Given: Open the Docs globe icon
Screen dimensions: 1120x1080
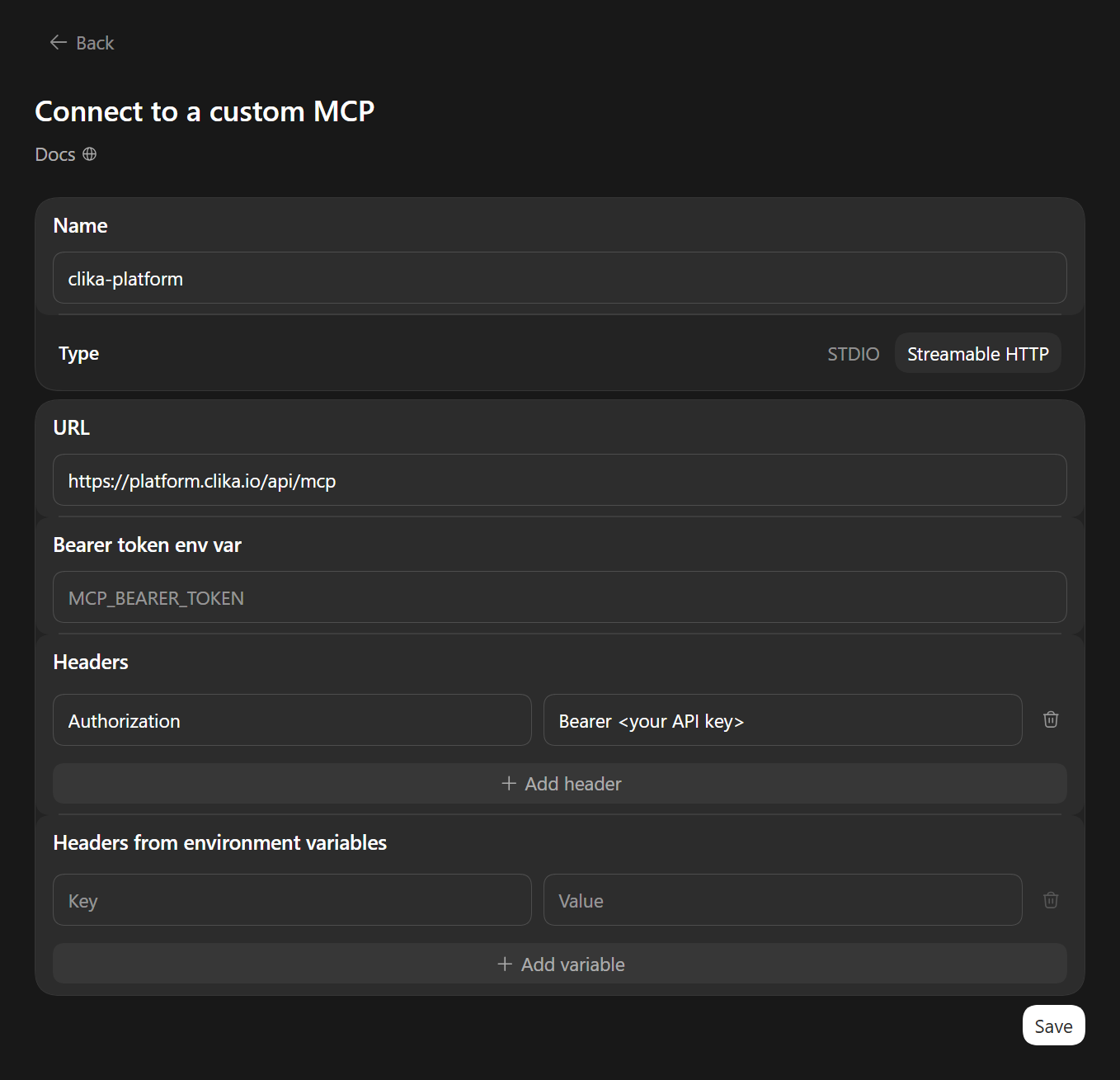Looking at the screenshot, I should pos(90,154).
